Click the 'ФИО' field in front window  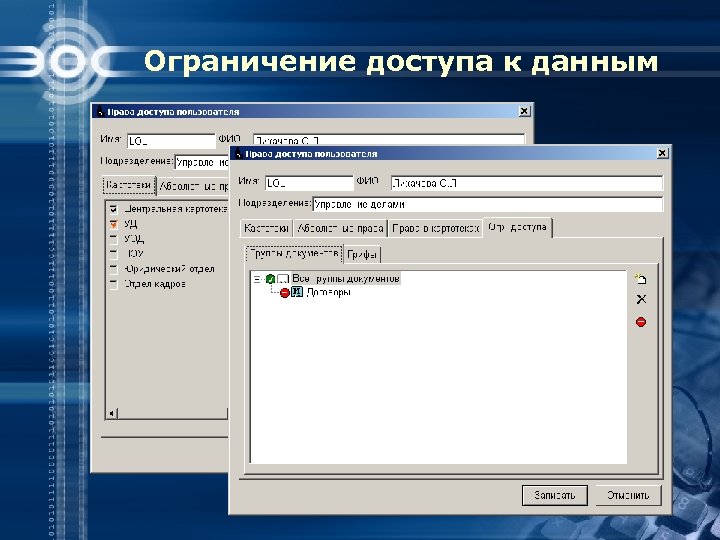527,183
